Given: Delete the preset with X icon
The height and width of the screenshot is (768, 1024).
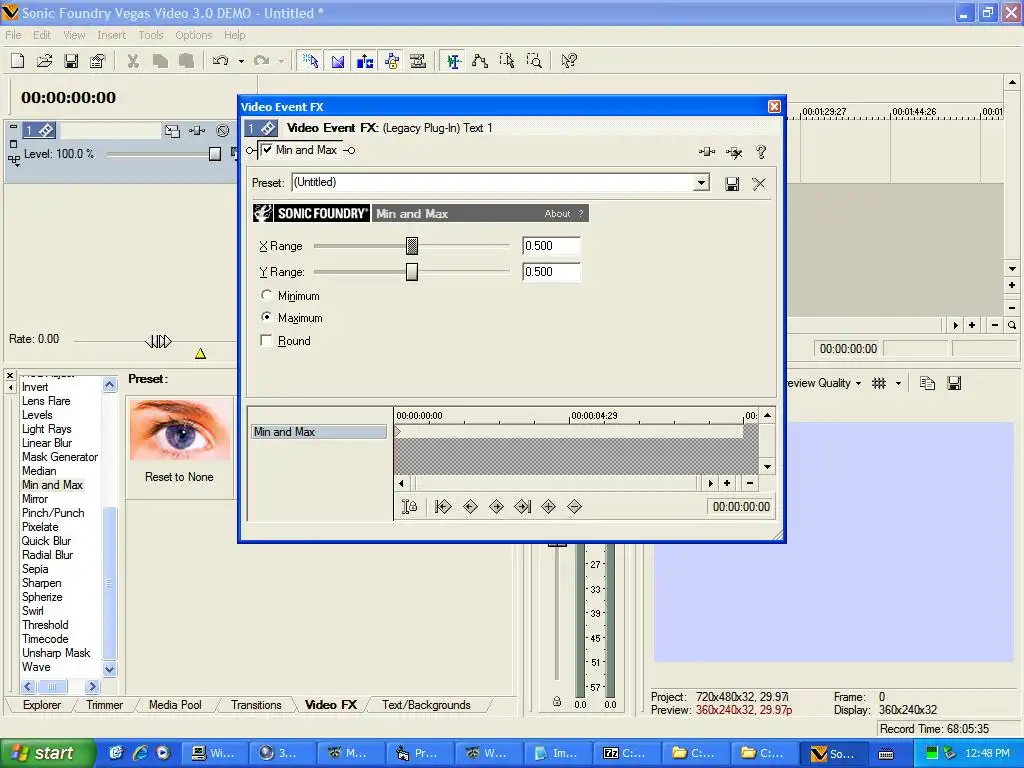Looking at the screenshot, I should (759, 184).
